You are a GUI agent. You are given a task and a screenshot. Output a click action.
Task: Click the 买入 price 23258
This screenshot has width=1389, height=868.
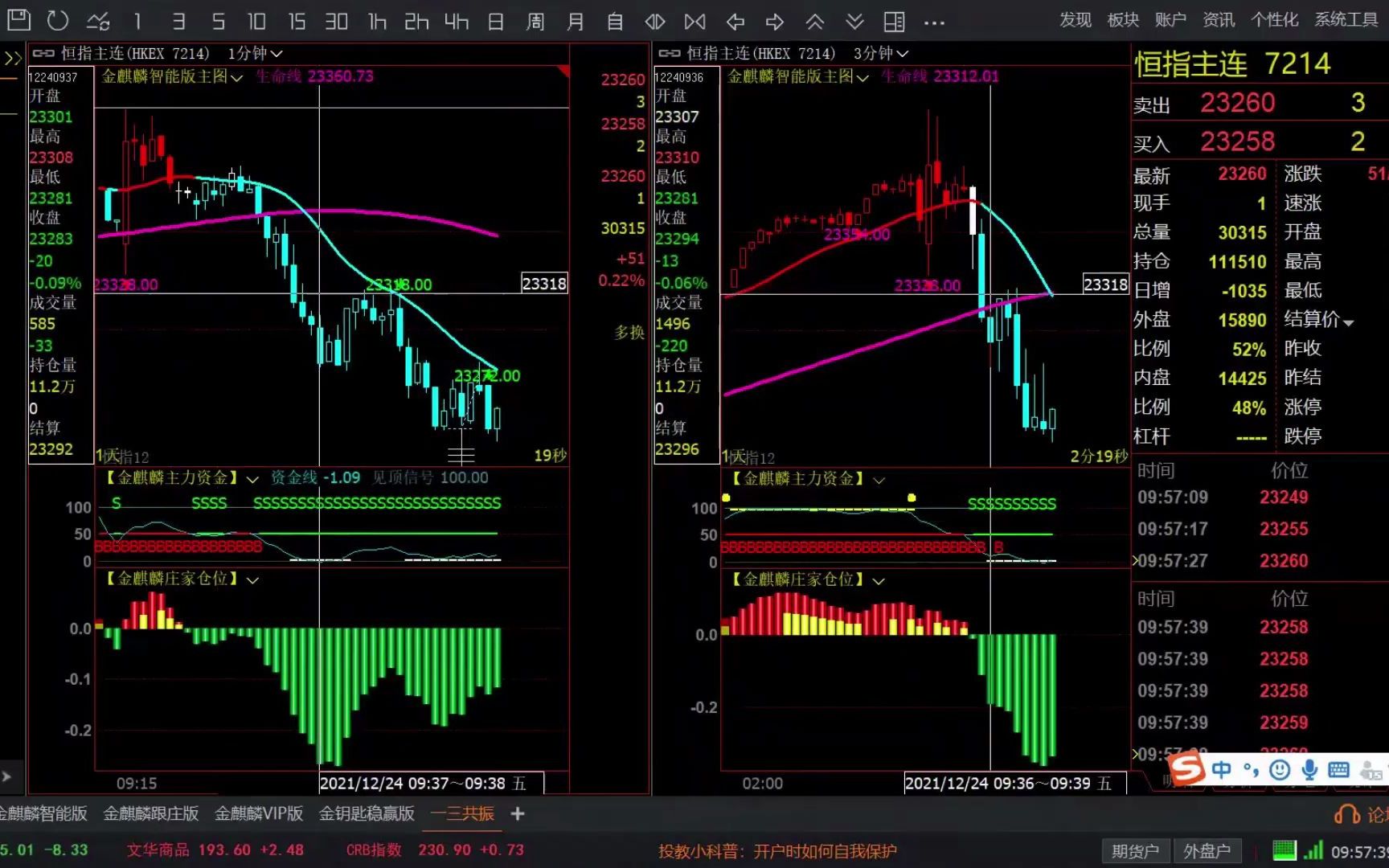point(1238,141)
